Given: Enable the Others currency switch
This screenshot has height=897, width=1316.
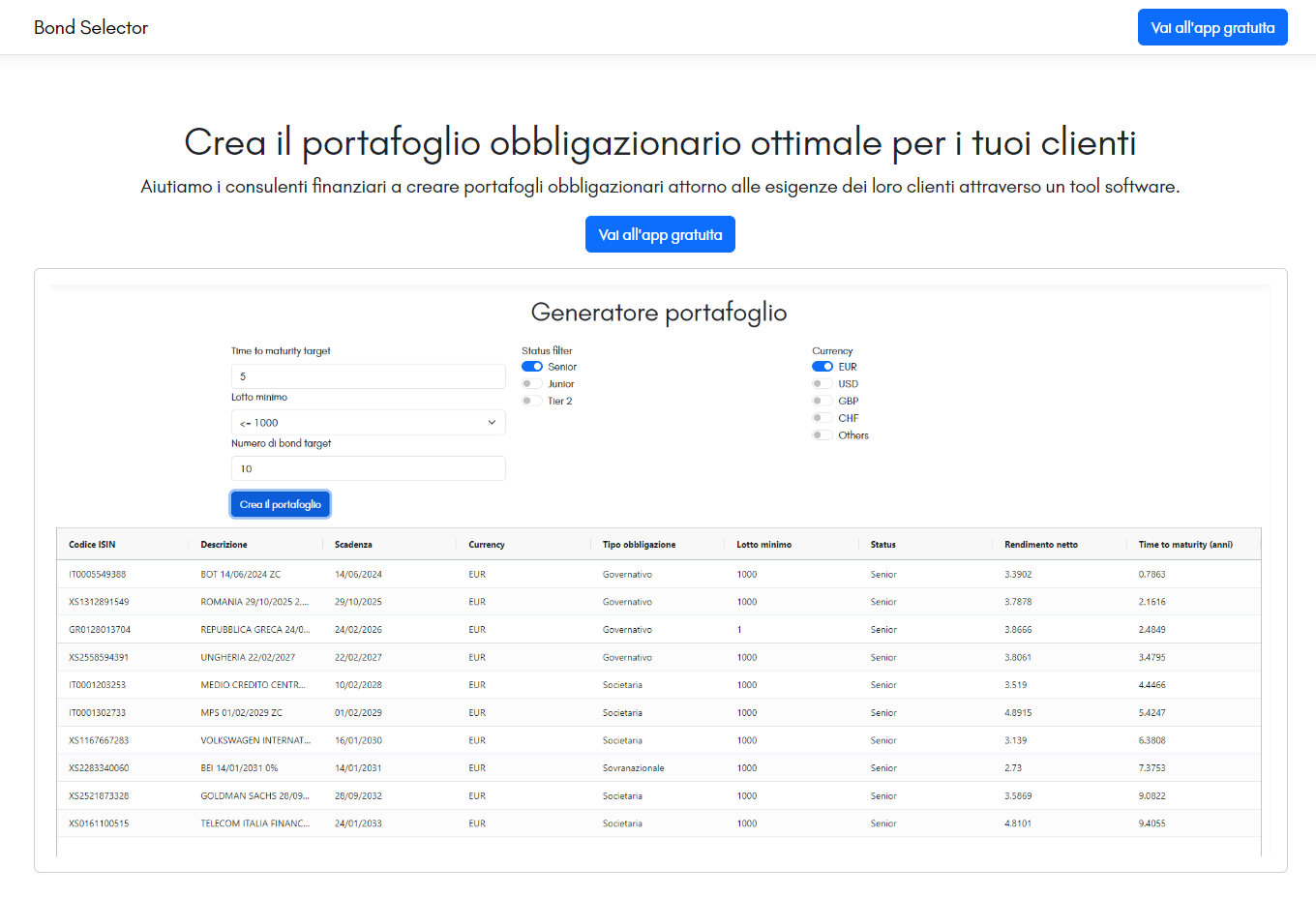Looking at the screenshot, I should point(822,435).
